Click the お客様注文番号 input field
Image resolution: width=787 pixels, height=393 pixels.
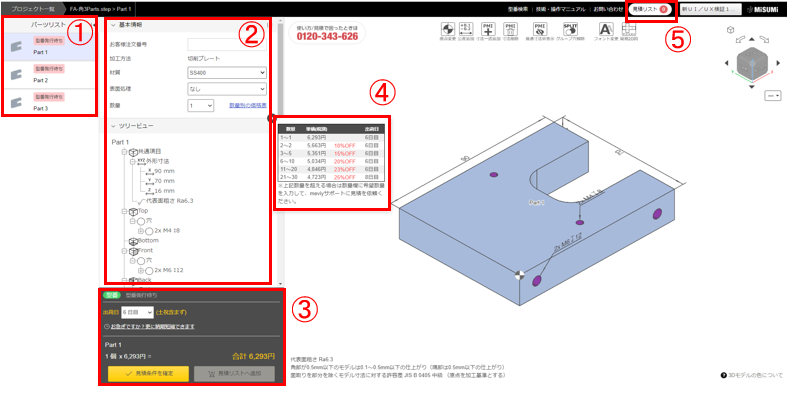click(227, 45)
